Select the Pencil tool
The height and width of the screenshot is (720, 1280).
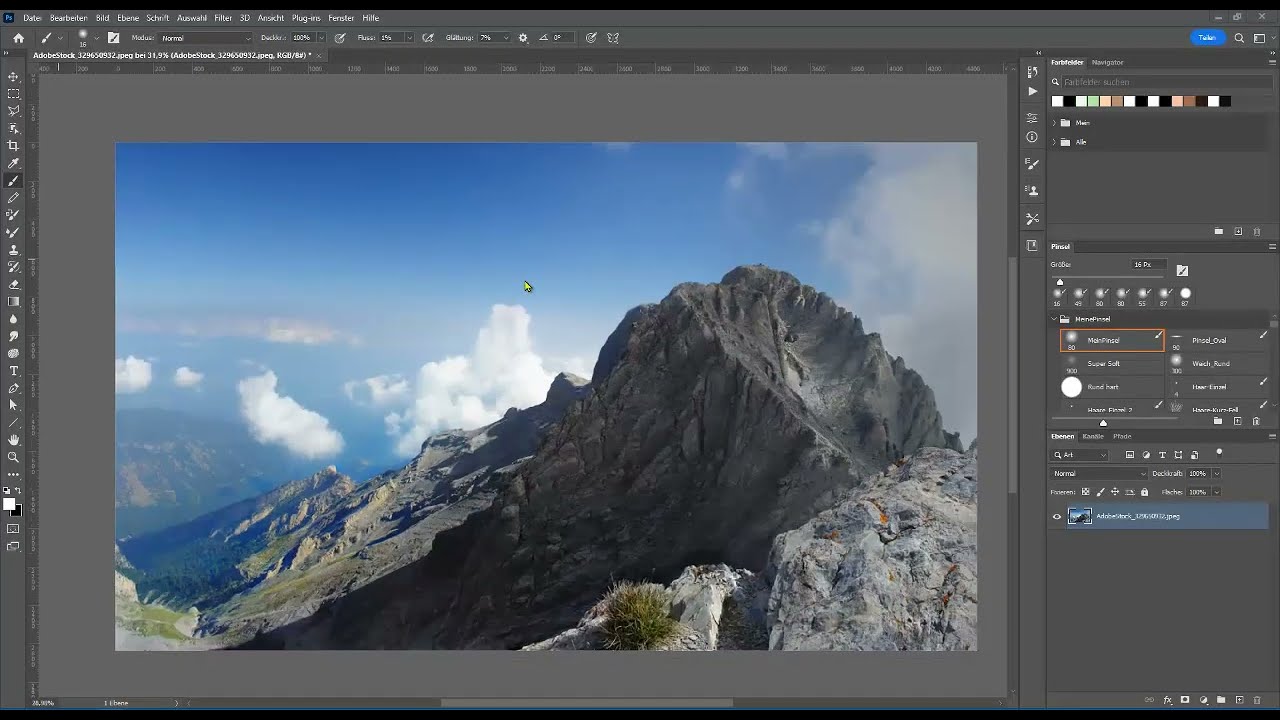13,198
